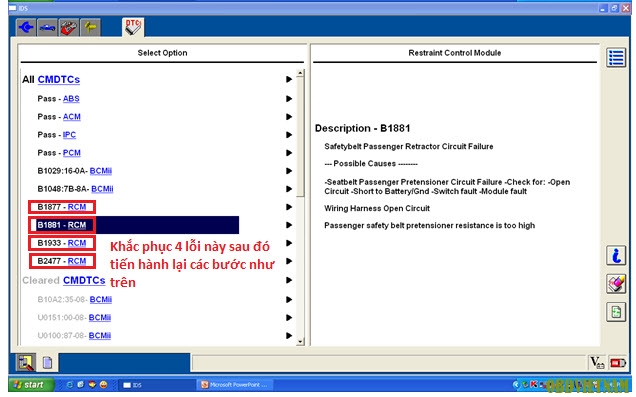
Task: Open the DTC tab icon
Action: [x=133, y=27]
